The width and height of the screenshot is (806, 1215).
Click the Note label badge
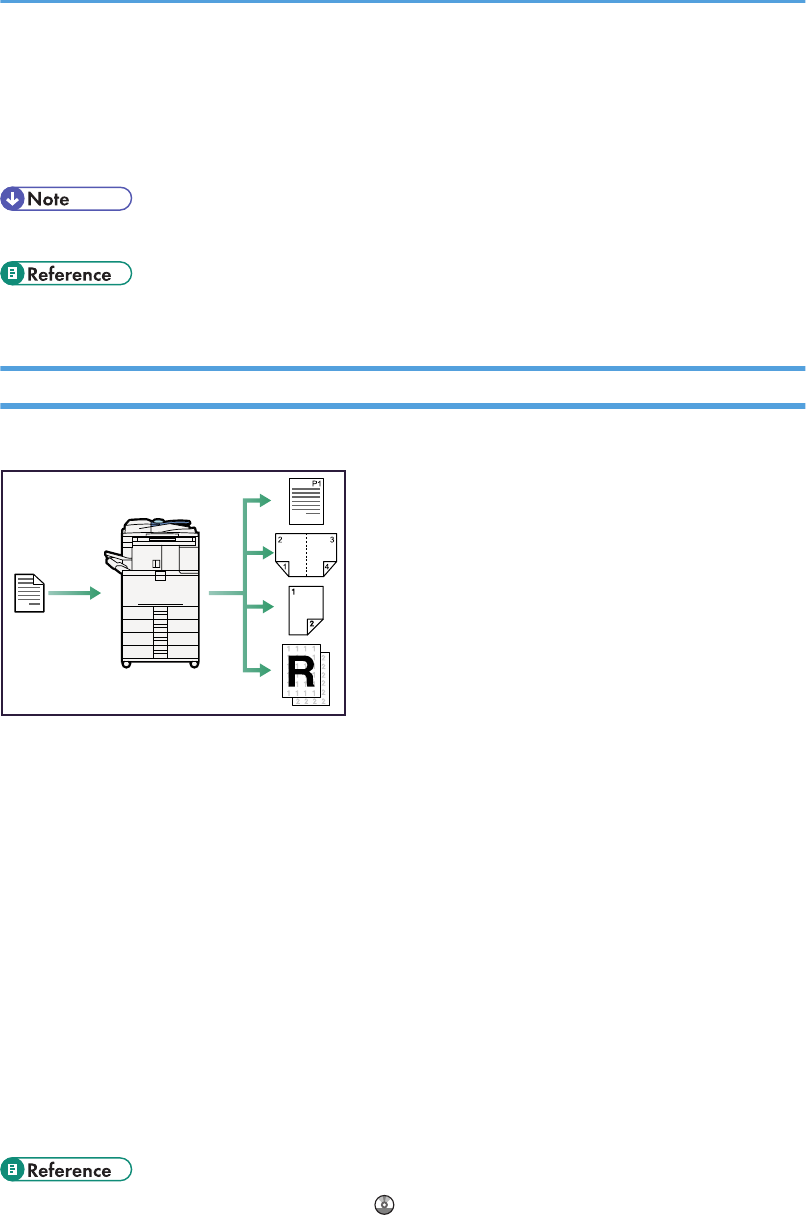pyautogui.click(x=67, y=198)
